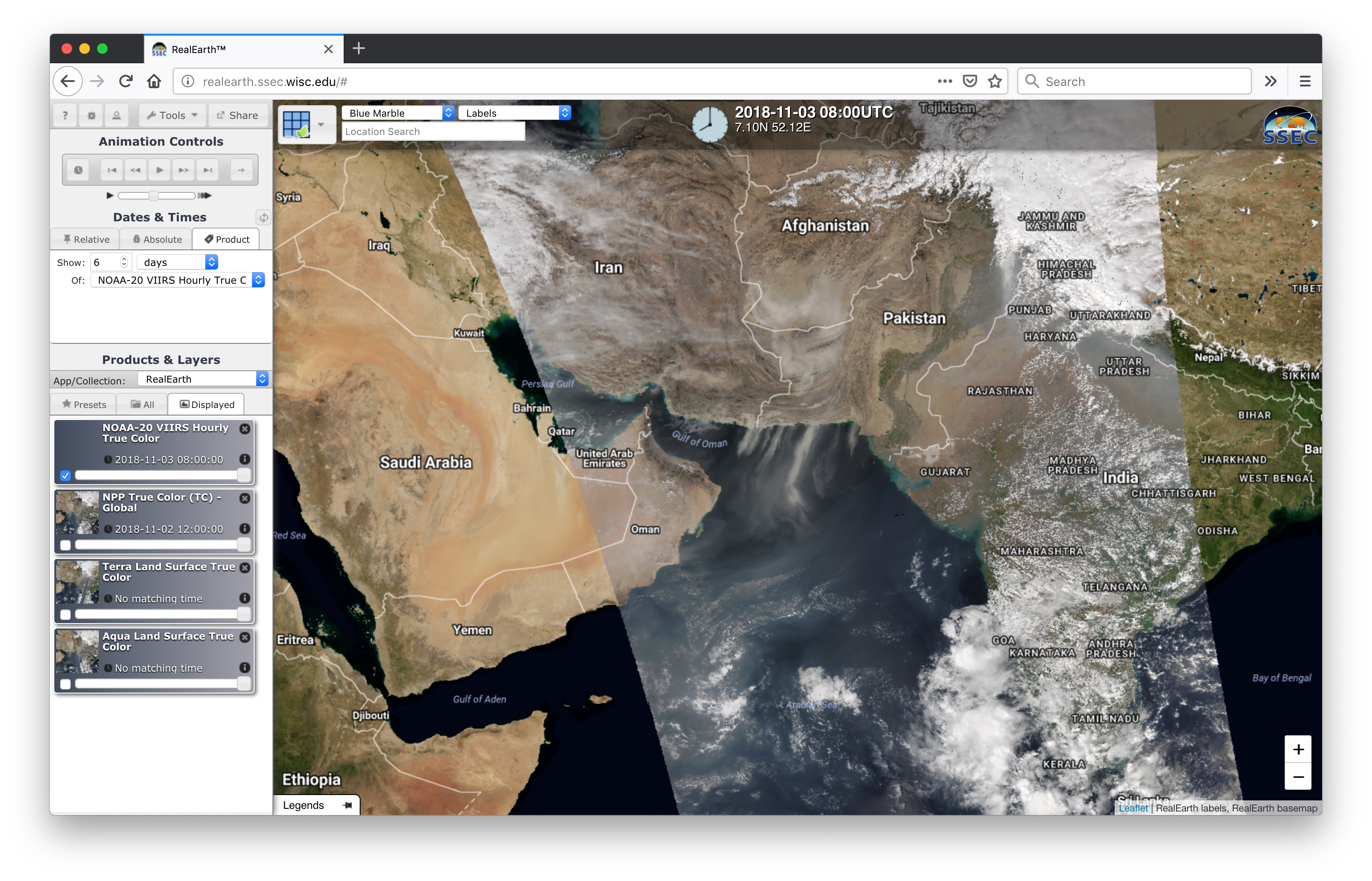
Task: Click the animation direction arrow button
Action: click(x=241, y=170)
